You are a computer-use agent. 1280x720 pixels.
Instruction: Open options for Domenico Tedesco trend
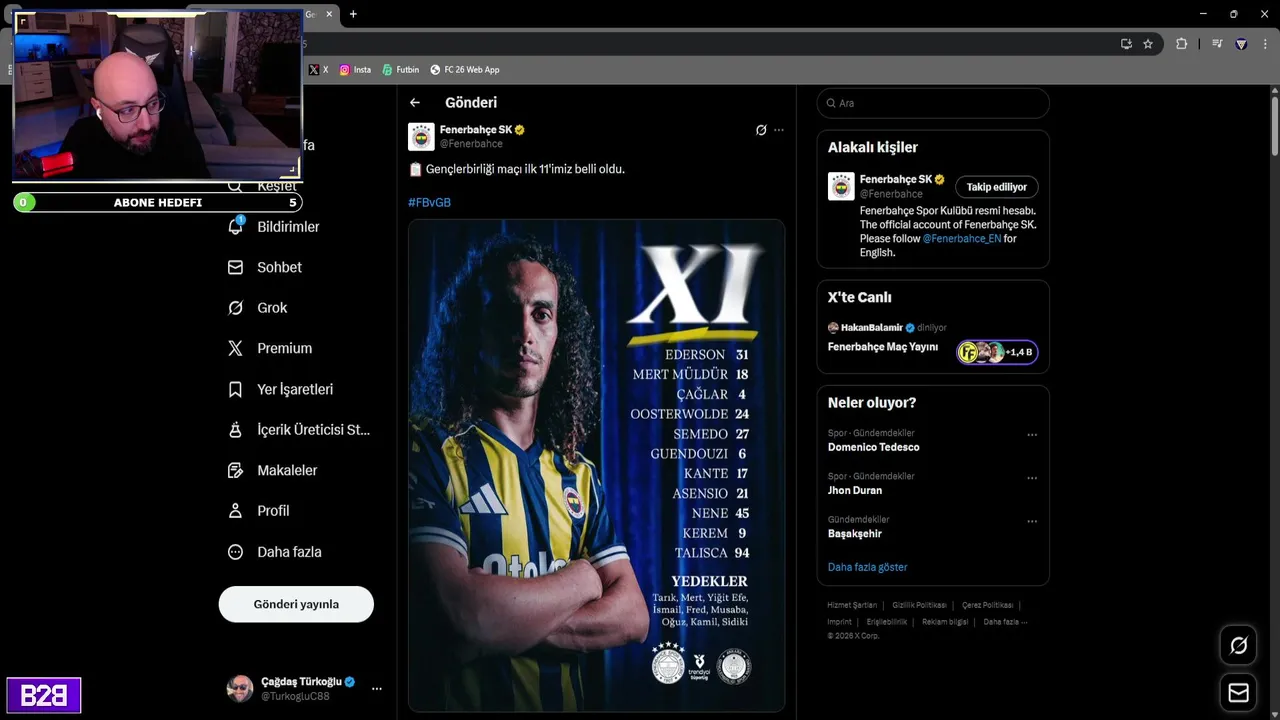[1032, 435]
